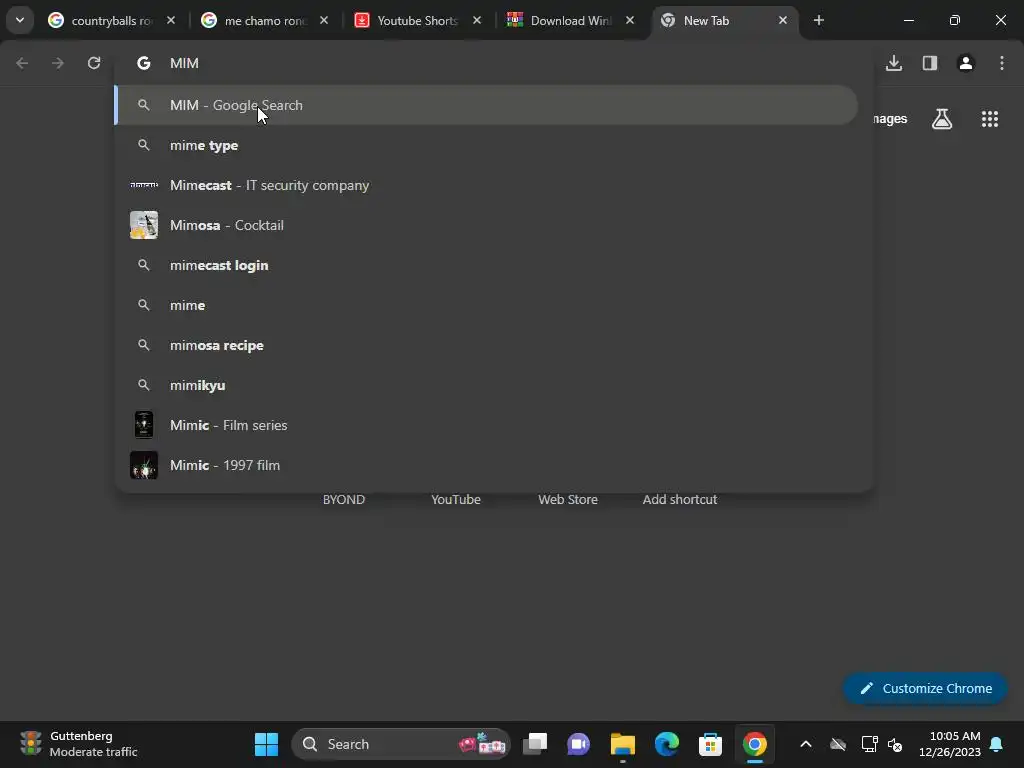Show hidden system tray icons

(806, 744)
